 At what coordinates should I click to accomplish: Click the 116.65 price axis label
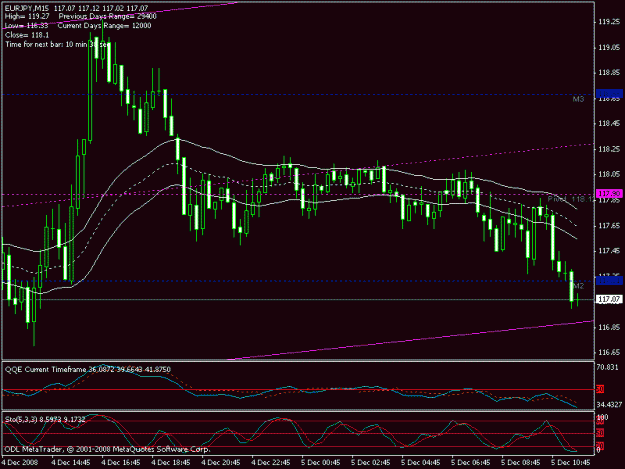point(609,352)
